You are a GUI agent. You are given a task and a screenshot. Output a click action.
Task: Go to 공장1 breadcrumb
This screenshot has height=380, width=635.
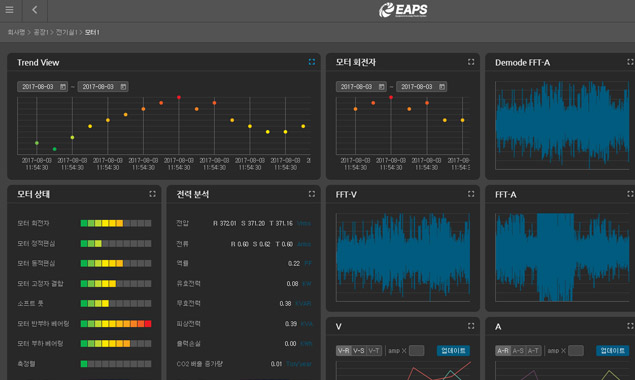point(41,32)
